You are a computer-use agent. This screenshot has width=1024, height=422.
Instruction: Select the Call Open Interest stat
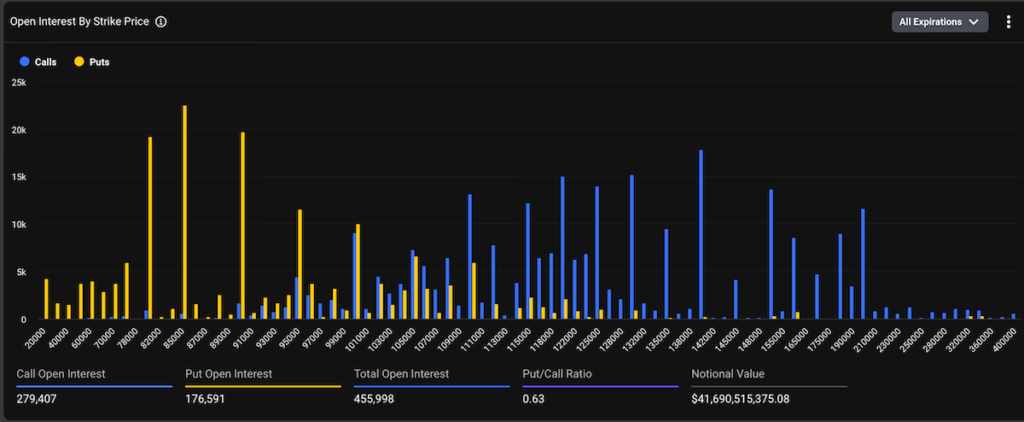(x=61, y=374)
